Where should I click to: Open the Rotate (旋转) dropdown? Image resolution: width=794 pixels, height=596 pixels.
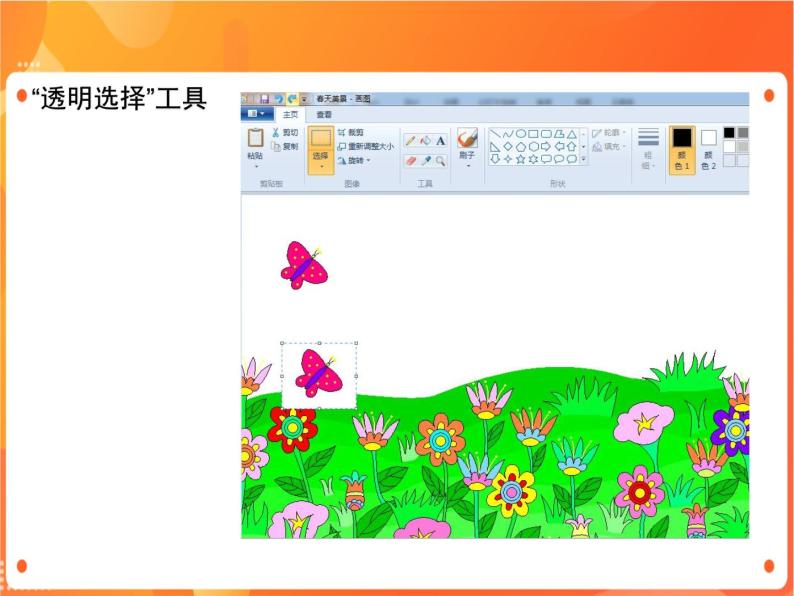point(354,160)
